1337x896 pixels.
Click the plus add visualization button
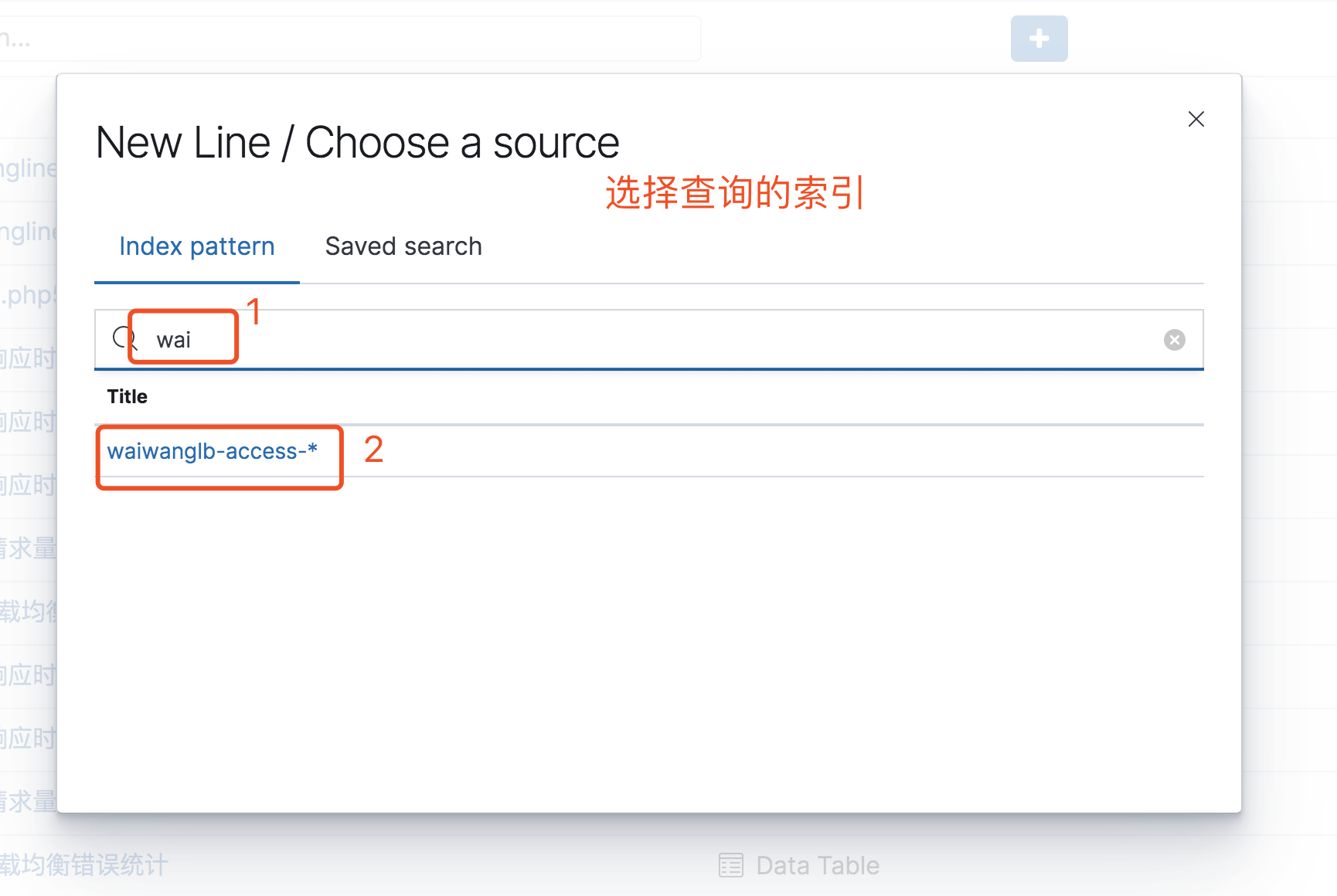click(x=1039, y=39)
